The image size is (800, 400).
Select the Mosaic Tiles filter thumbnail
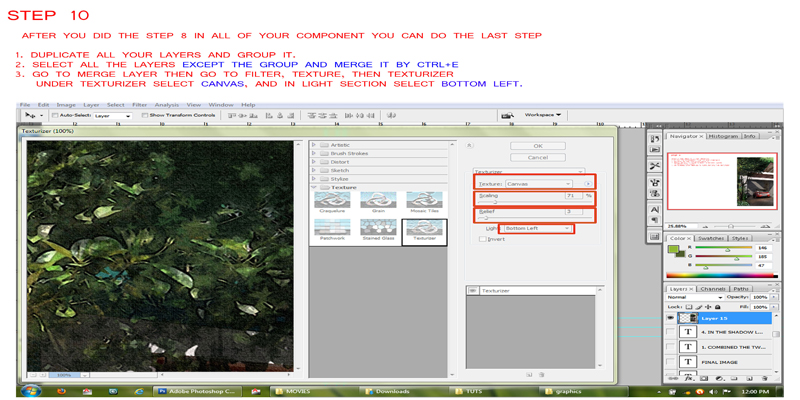pos(424,201)
